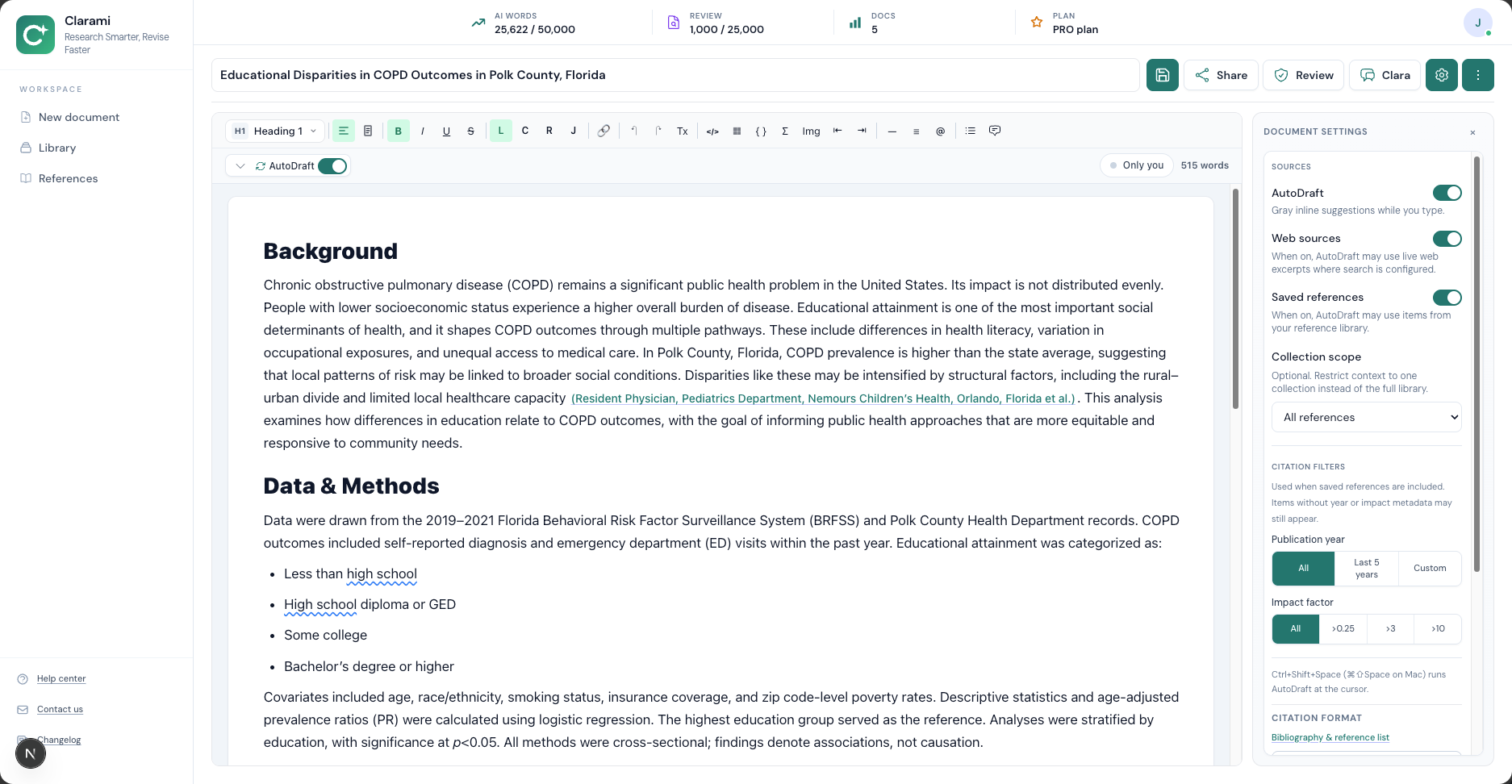This screenshot has height=784, width=1512.
Task: Insert a formula with the sigma icon
Action: click(x=785, y=130)
